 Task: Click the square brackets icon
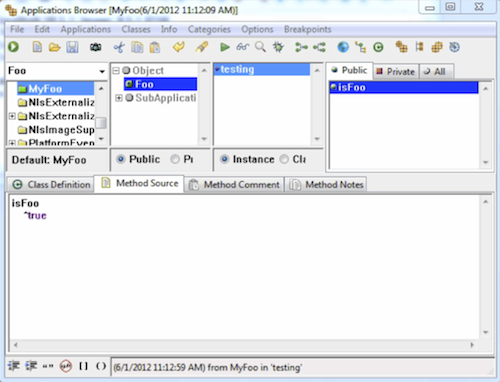pyautogui.click(x=83, y=366)
